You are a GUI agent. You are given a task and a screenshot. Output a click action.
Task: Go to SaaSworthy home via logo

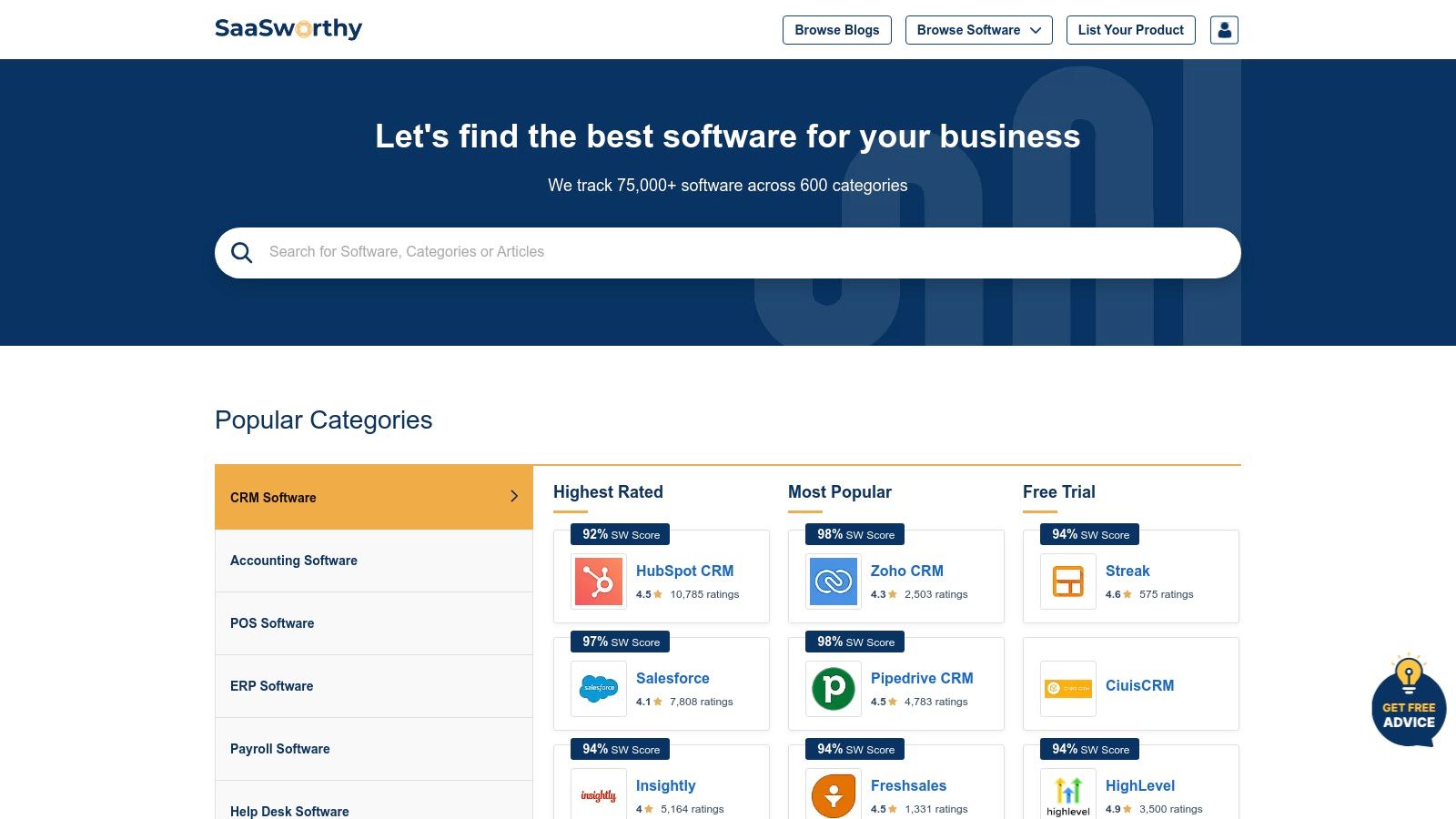[x=288, y=29]
